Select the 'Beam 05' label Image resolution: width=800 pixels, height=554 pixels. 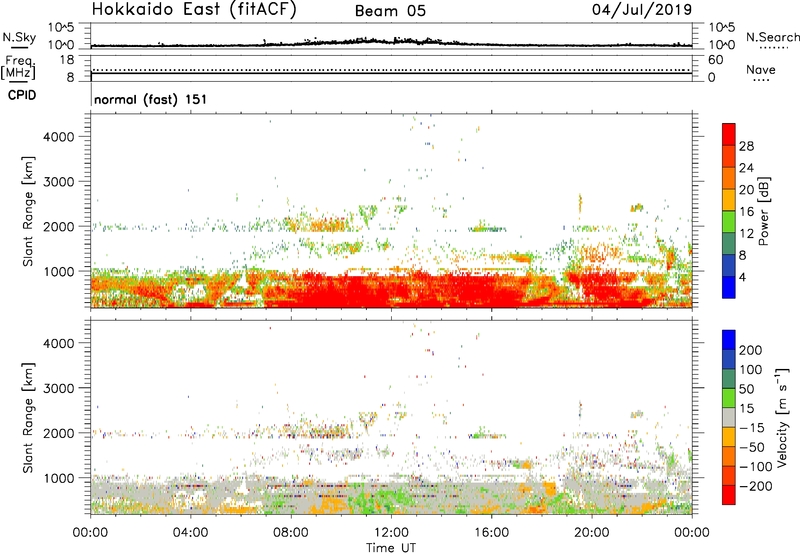click(390, 11)
